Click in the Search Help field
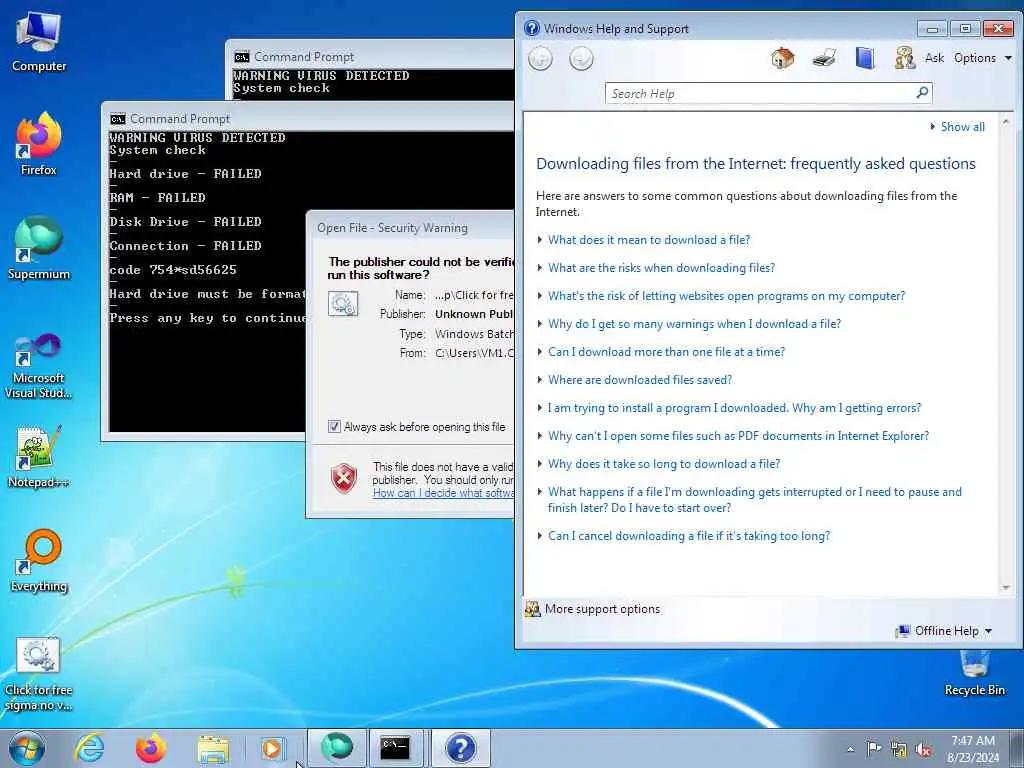 (x=760, y=93)
